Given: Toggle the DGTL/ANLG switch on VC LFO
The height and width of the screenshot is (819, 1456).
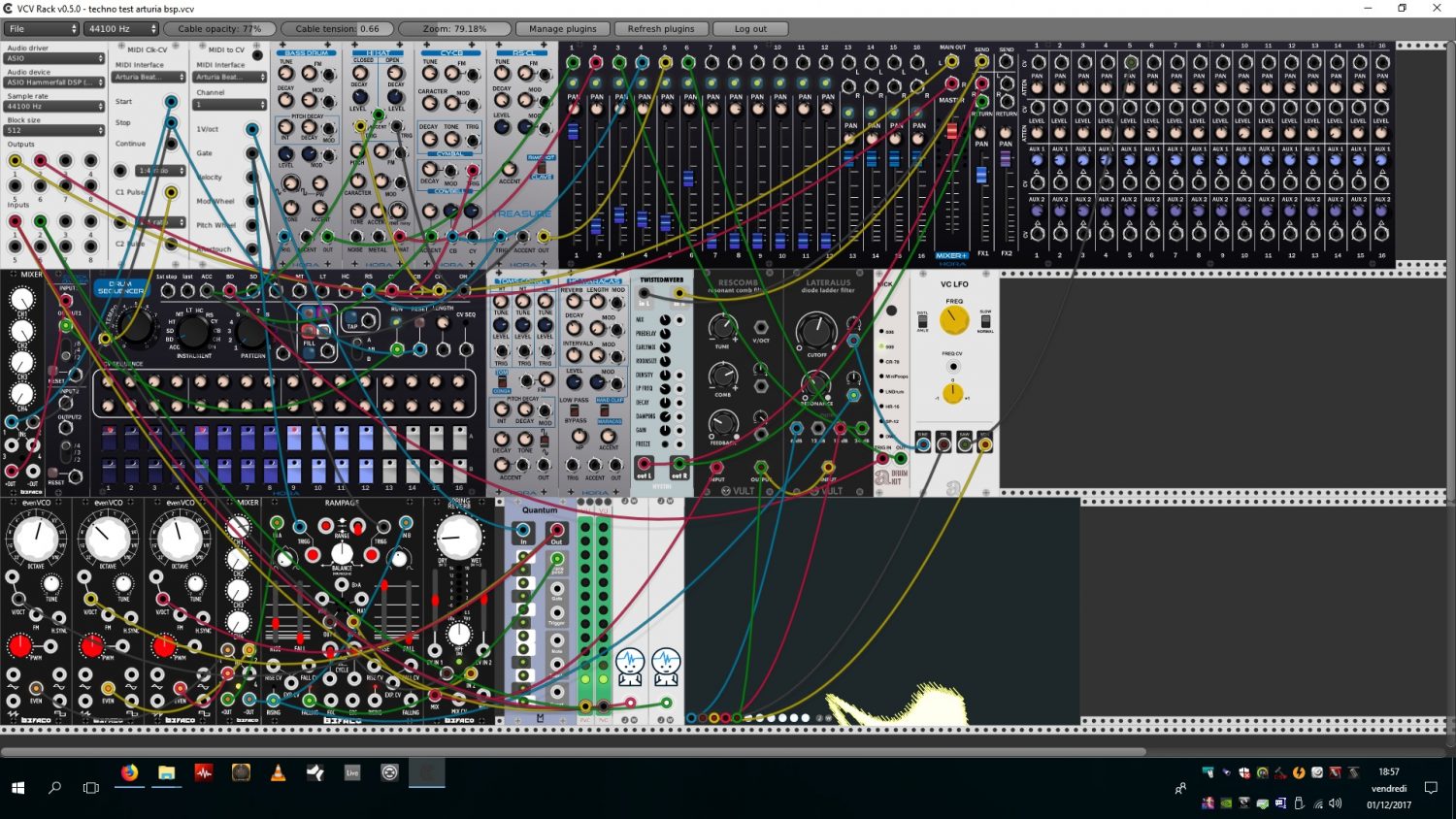Looking at the screenshot, I should click(922, 319).
